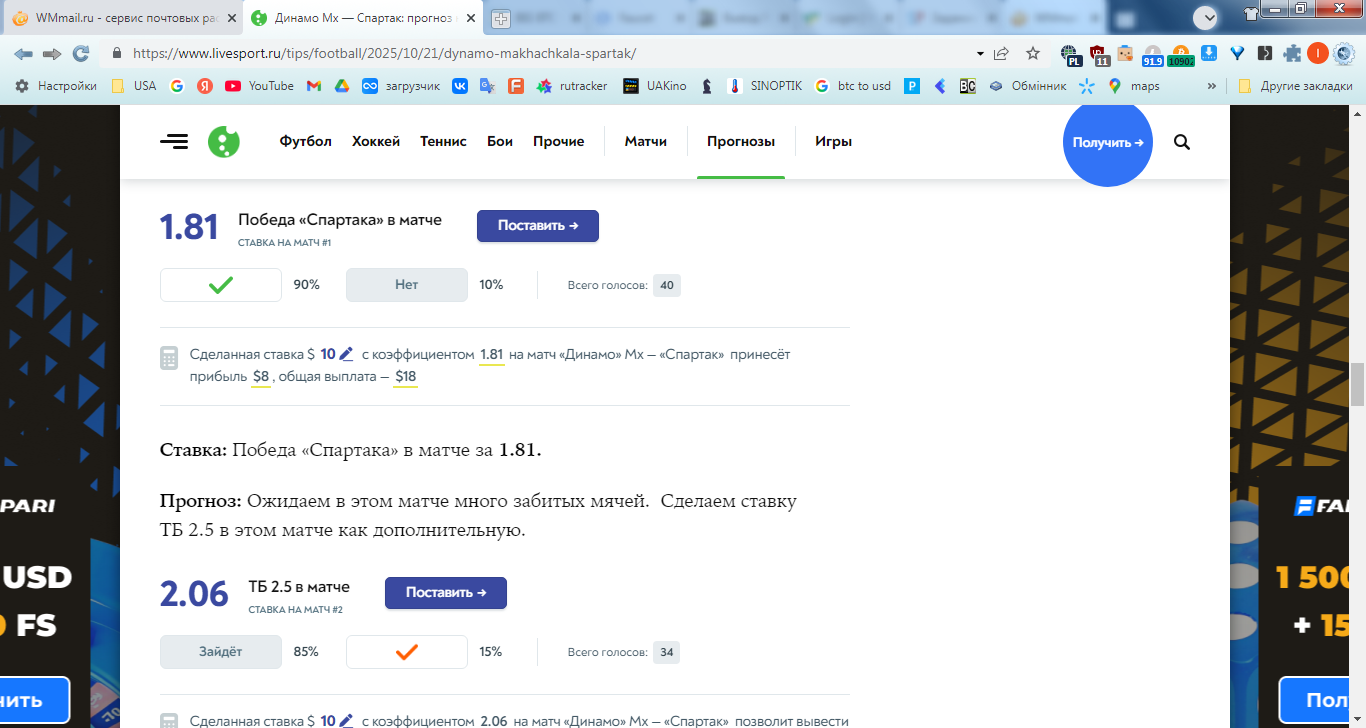
Task: Open the Google Drive bookmark icon
Action: coord(341,86)
